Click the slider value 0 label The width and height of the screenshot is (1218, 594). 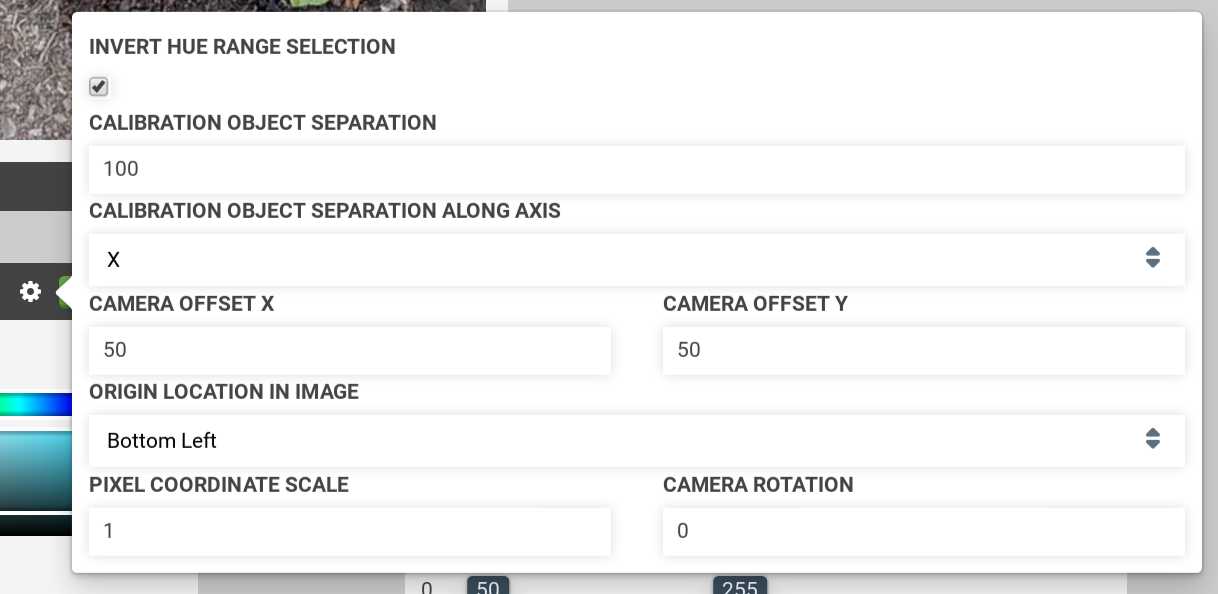427,587
